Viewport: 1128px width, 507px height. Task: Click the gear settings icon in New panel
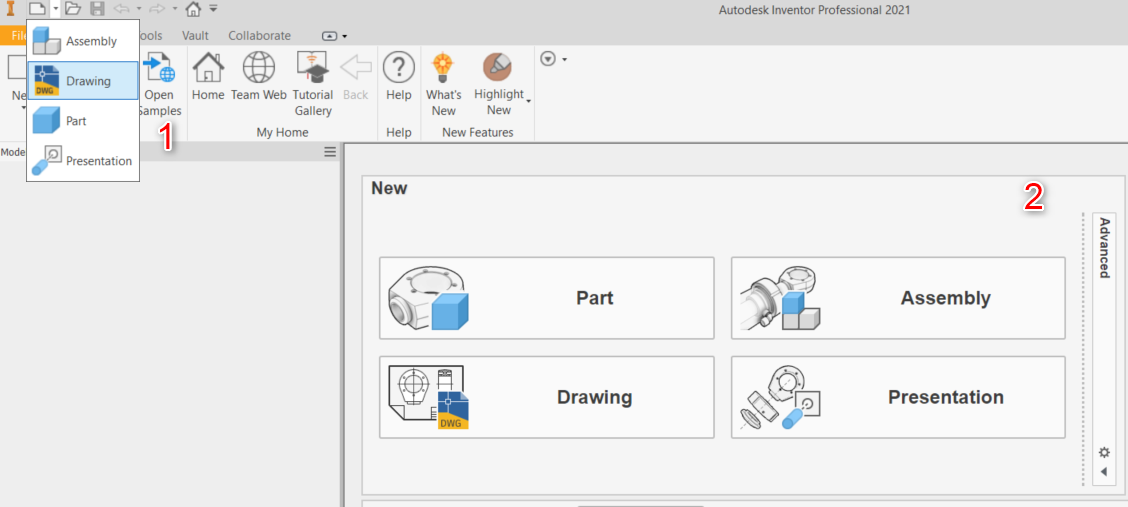[x=1104, y=452]
